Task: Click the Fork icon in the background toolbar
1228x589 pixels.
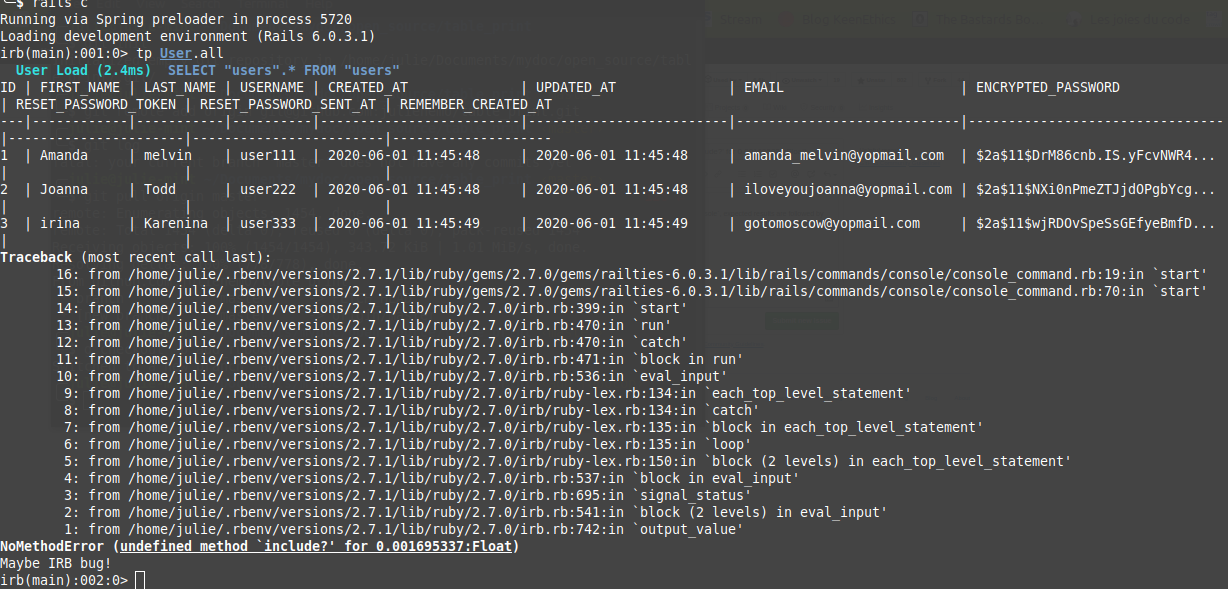Action: click(x=928, y=79)
